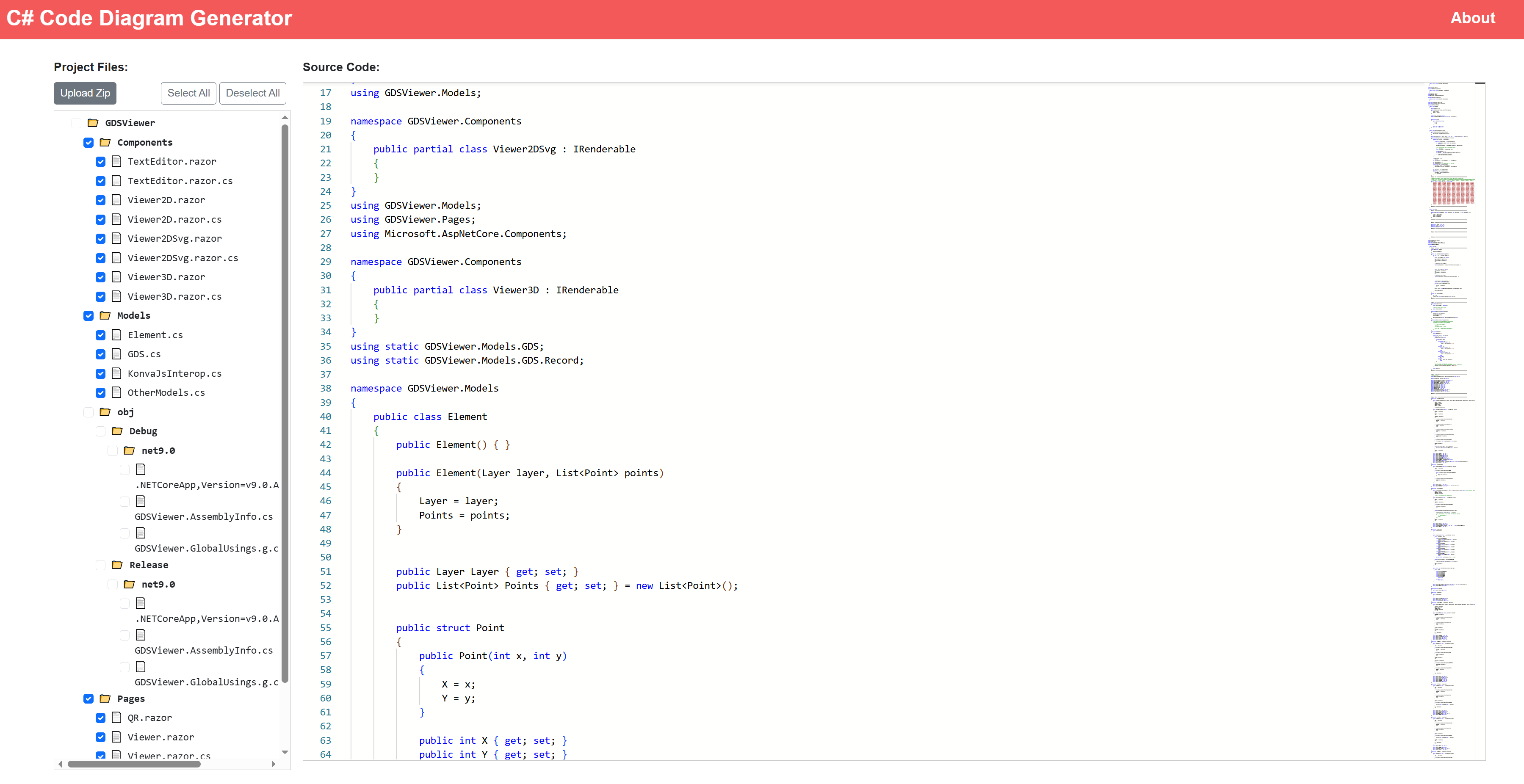Click the GDS.cs file icon
The width and height of the screenshot is (1524, 784).
pos(116,354)
